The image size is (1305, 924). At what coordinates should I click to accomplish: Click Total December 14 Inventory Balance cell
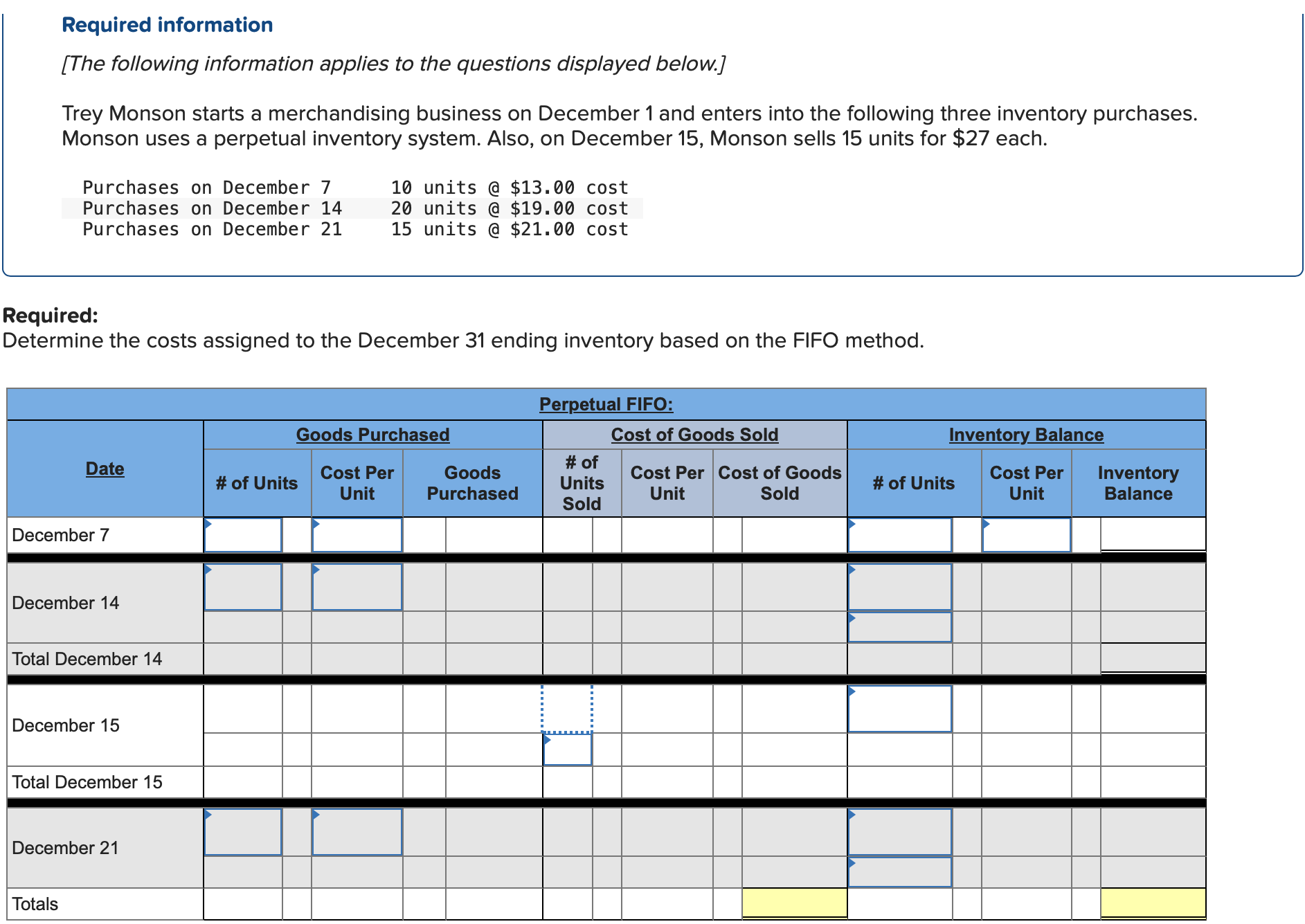(x=1153, y=658)
